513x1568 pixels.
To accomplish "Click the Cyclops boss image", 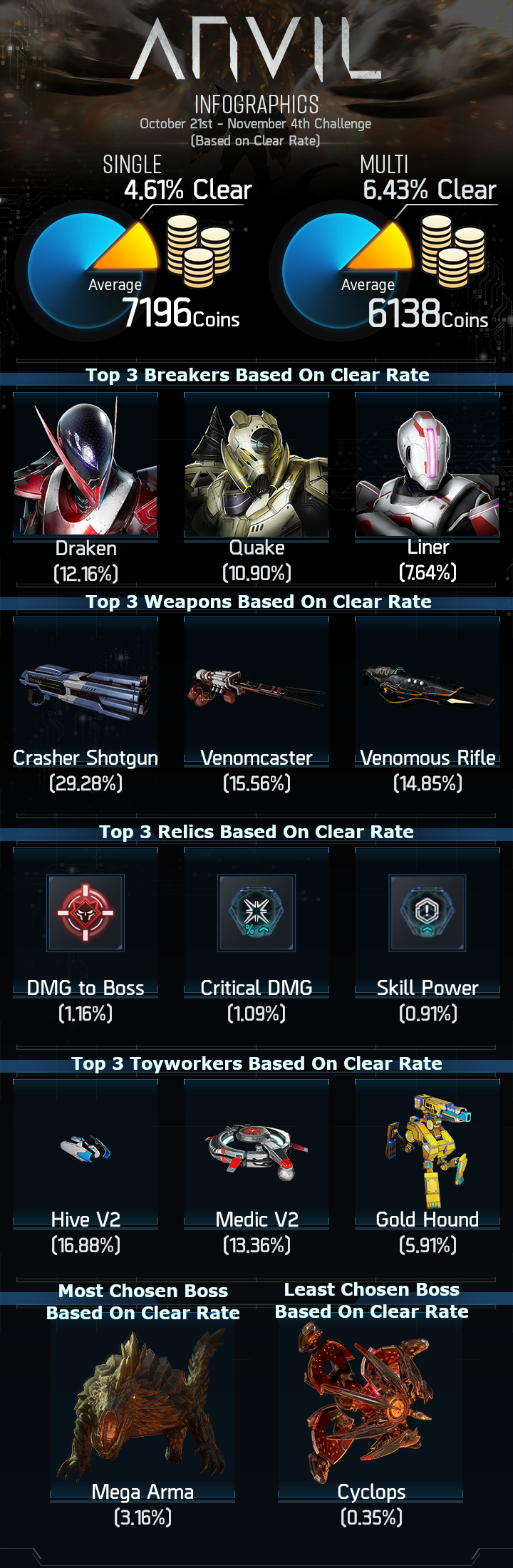I will coord(370,1401).
